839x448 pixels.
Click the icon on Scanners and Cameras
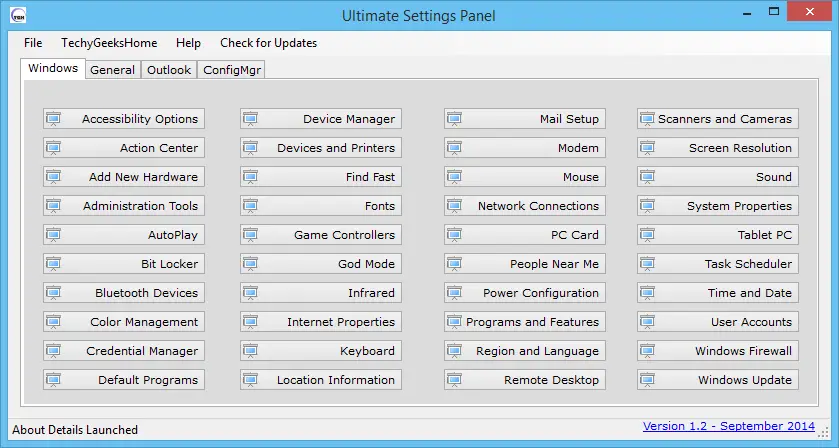pos(647,119)
